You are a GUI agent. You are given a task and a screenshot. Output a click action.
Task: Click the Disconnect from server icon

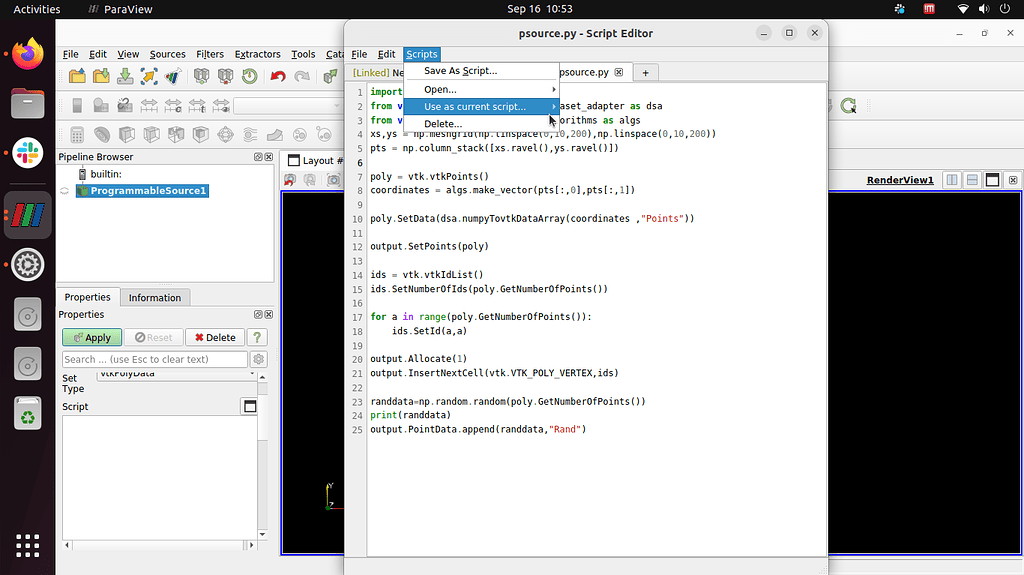225,77
